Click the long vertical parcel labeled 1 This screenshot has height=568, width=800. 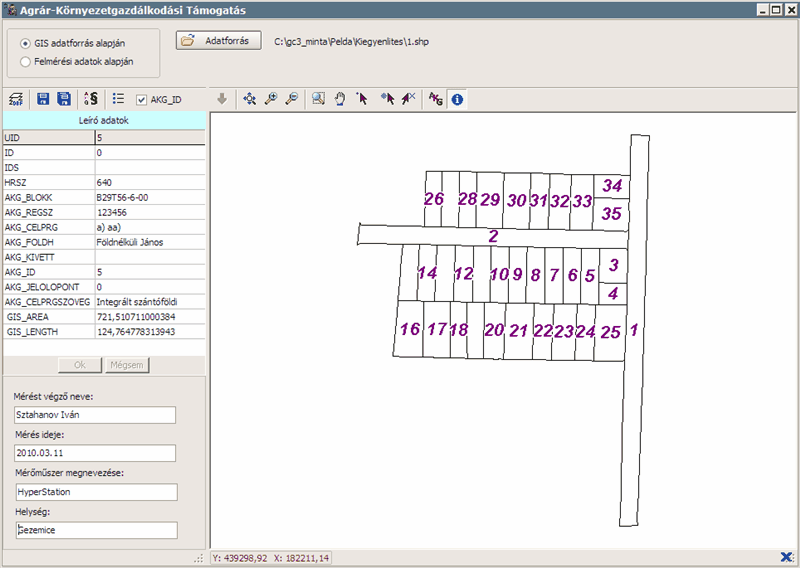(x=634, y=331)
